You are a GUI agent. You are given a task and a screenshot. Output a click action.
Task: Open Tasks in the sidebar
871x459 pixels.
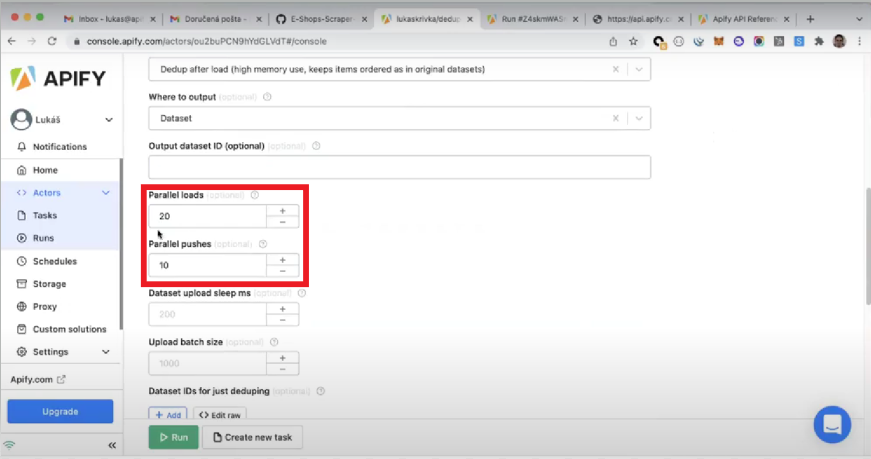point(44,216)
